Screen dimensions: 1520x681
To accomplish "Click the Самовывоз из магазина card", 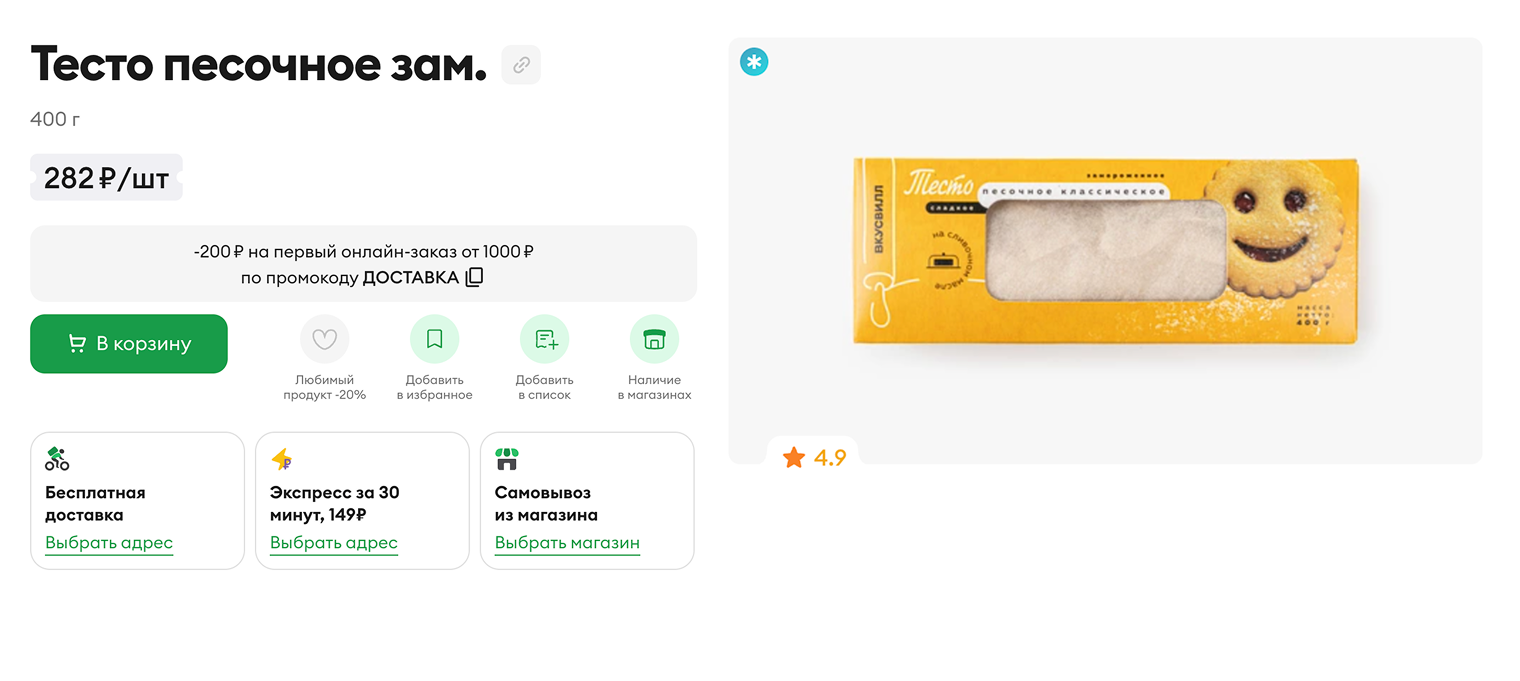I will (588, 501).
